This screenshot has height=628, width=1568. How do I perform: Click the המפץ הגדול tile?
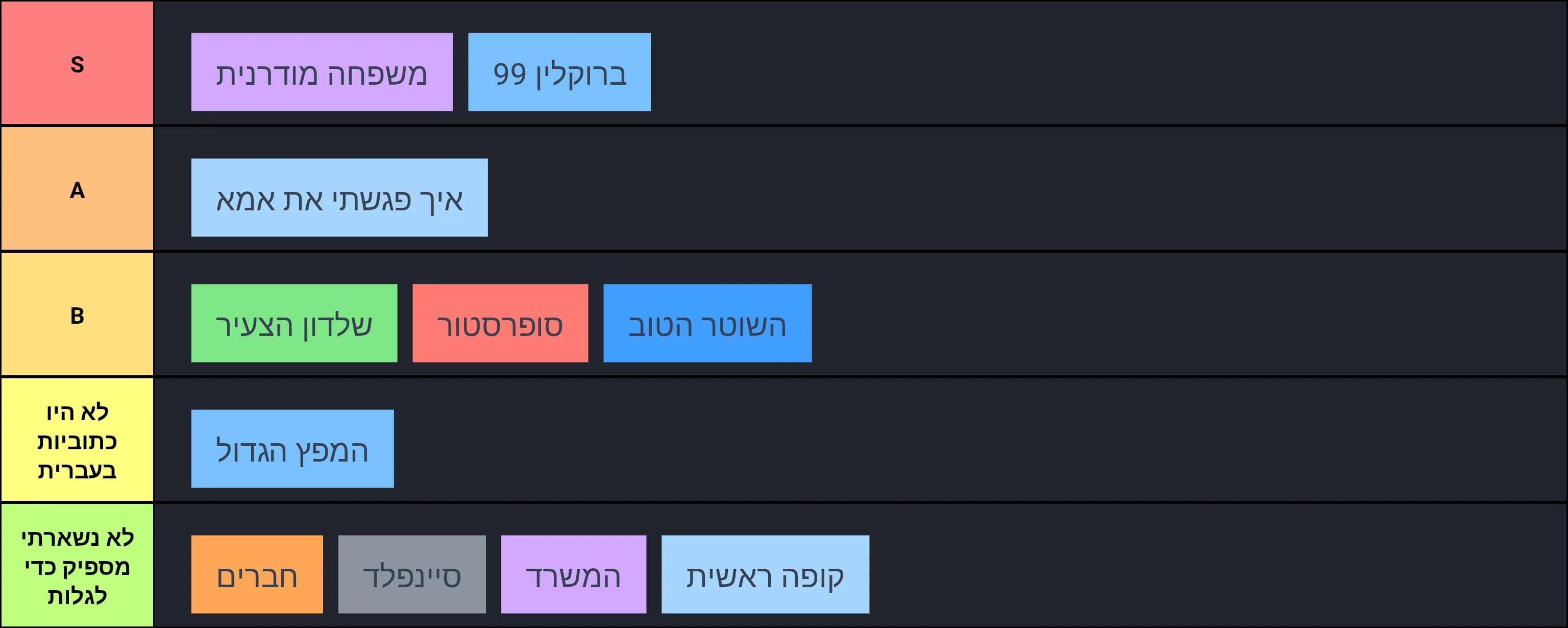tap(292, 448)
